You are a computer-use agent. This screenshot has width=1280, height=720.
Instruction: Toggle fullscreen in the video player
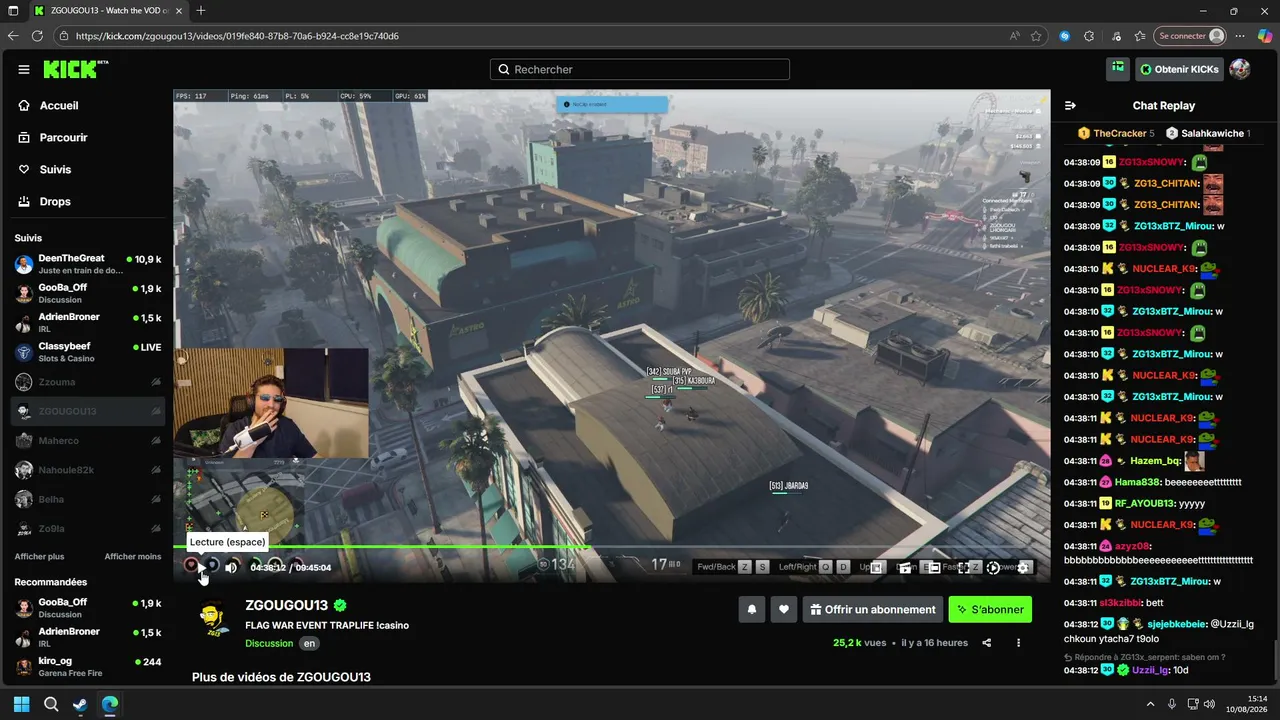pos(963,567)
